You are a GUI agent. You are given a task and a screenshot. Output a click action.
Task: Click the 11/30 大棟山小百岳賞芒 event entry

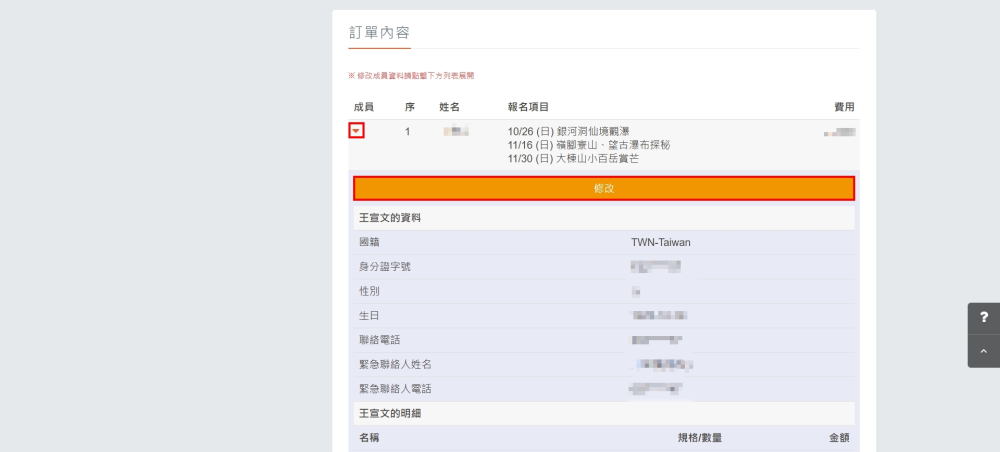[573, 158]
